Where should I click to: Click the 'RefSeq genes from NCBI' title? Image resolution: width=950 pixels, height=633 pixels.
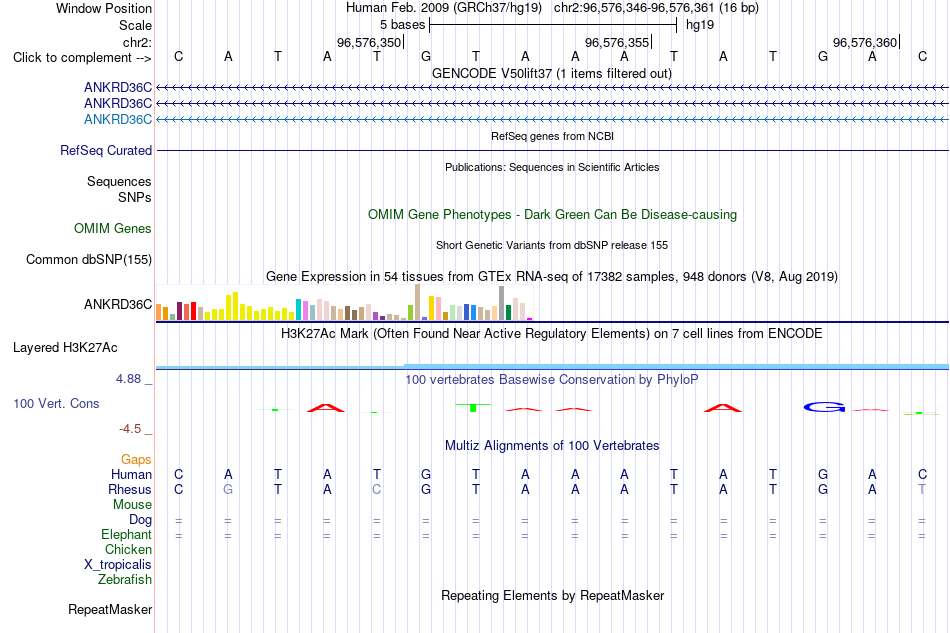click(552, 136)
